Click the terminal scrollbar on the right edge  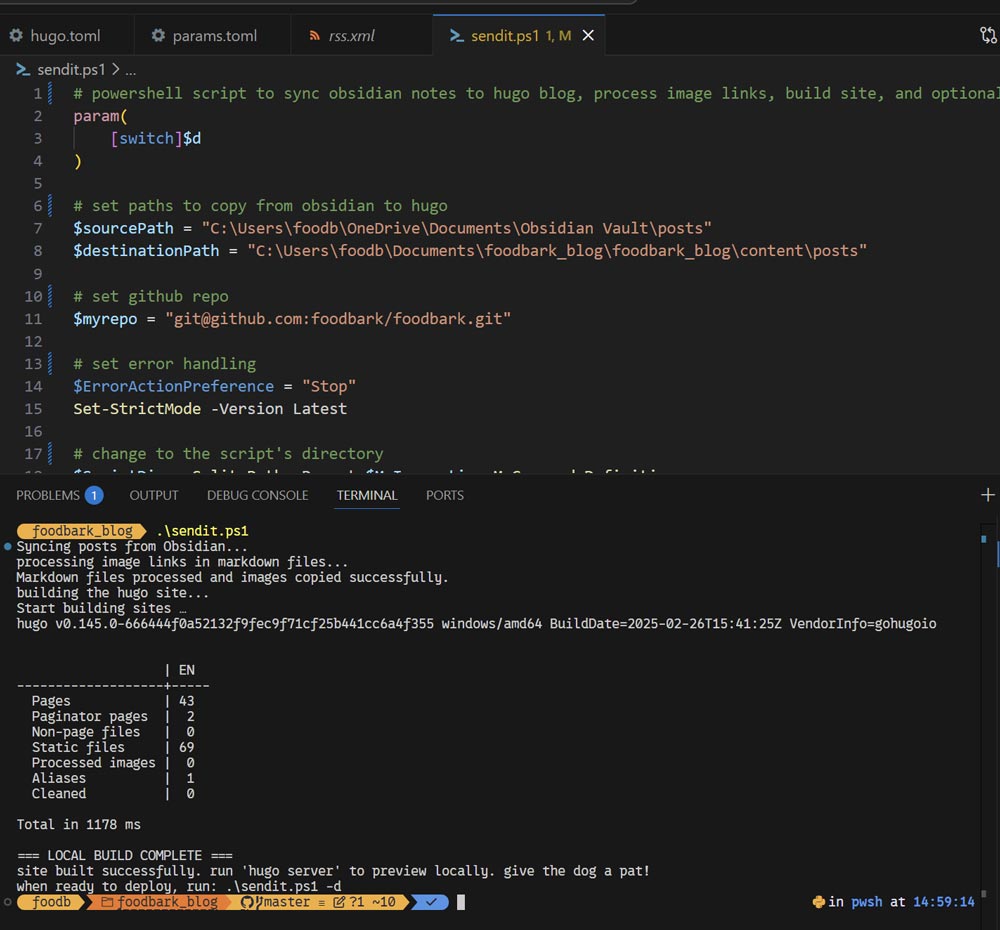pos(984,700)
